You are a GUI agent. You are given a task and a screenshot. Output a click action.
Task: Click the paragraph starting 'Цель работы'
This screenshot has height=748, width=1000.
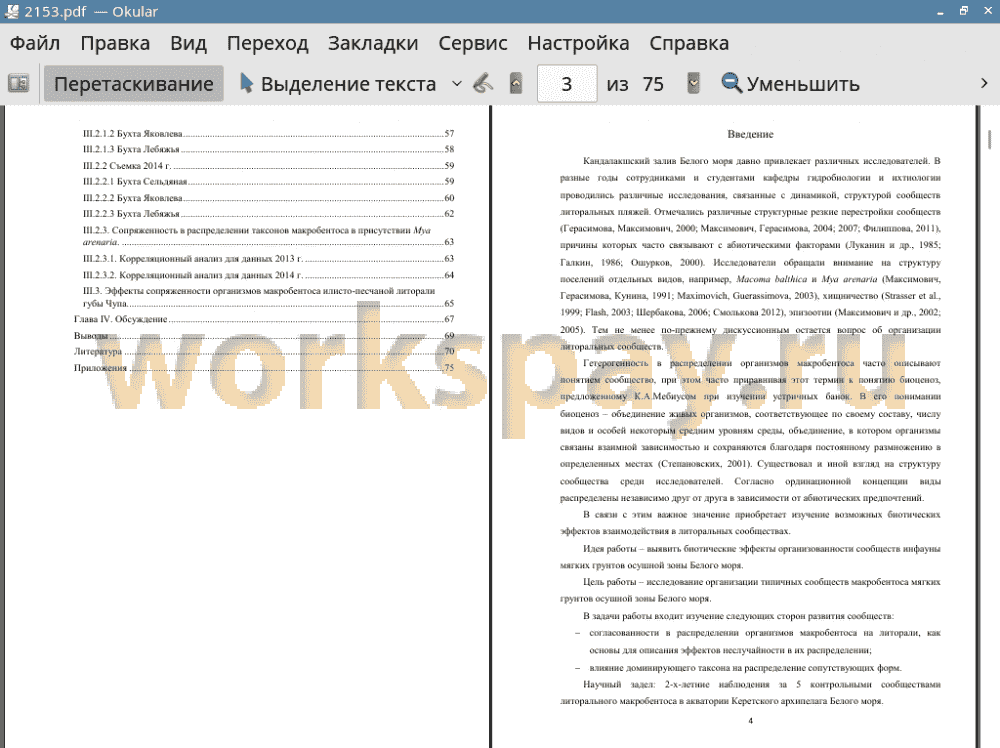[750, 590]
